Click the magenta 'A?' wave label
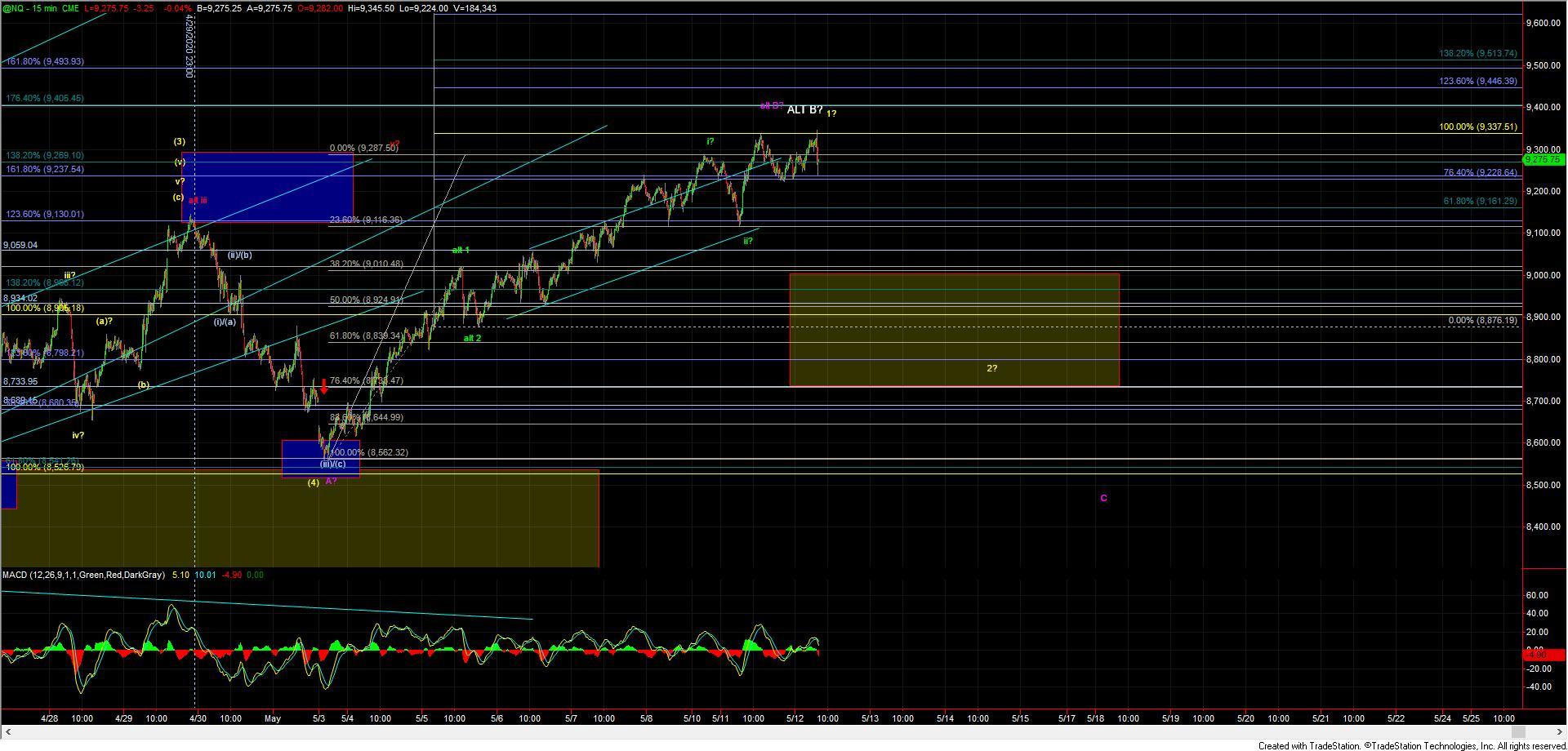This screenshot has width=1568, height=751. 331,482
